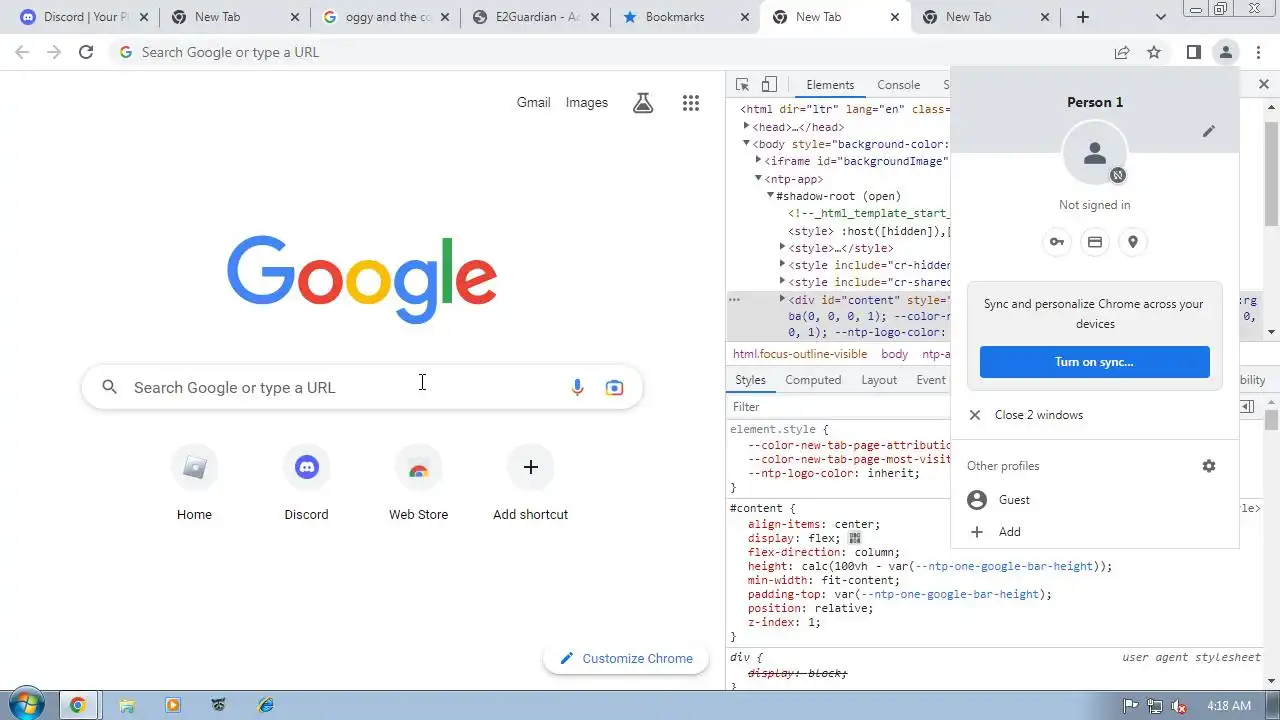Expand the <head> node
This screenshot has width=1280, height=720.
(746, 126)
